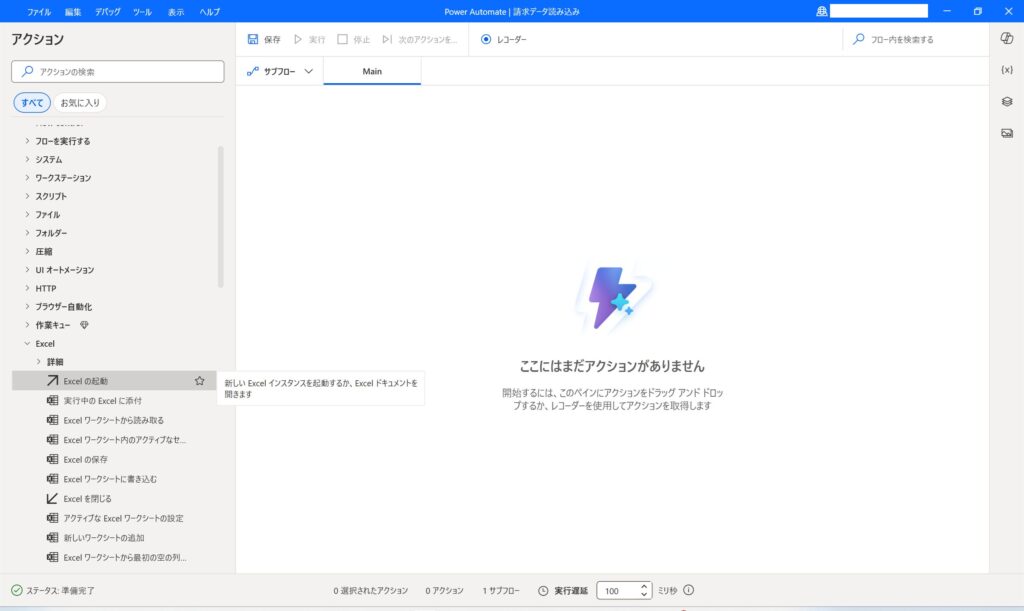Favorite Excel の起動 with the star
The image size is (1024, 611).
(x=199, y=381)
